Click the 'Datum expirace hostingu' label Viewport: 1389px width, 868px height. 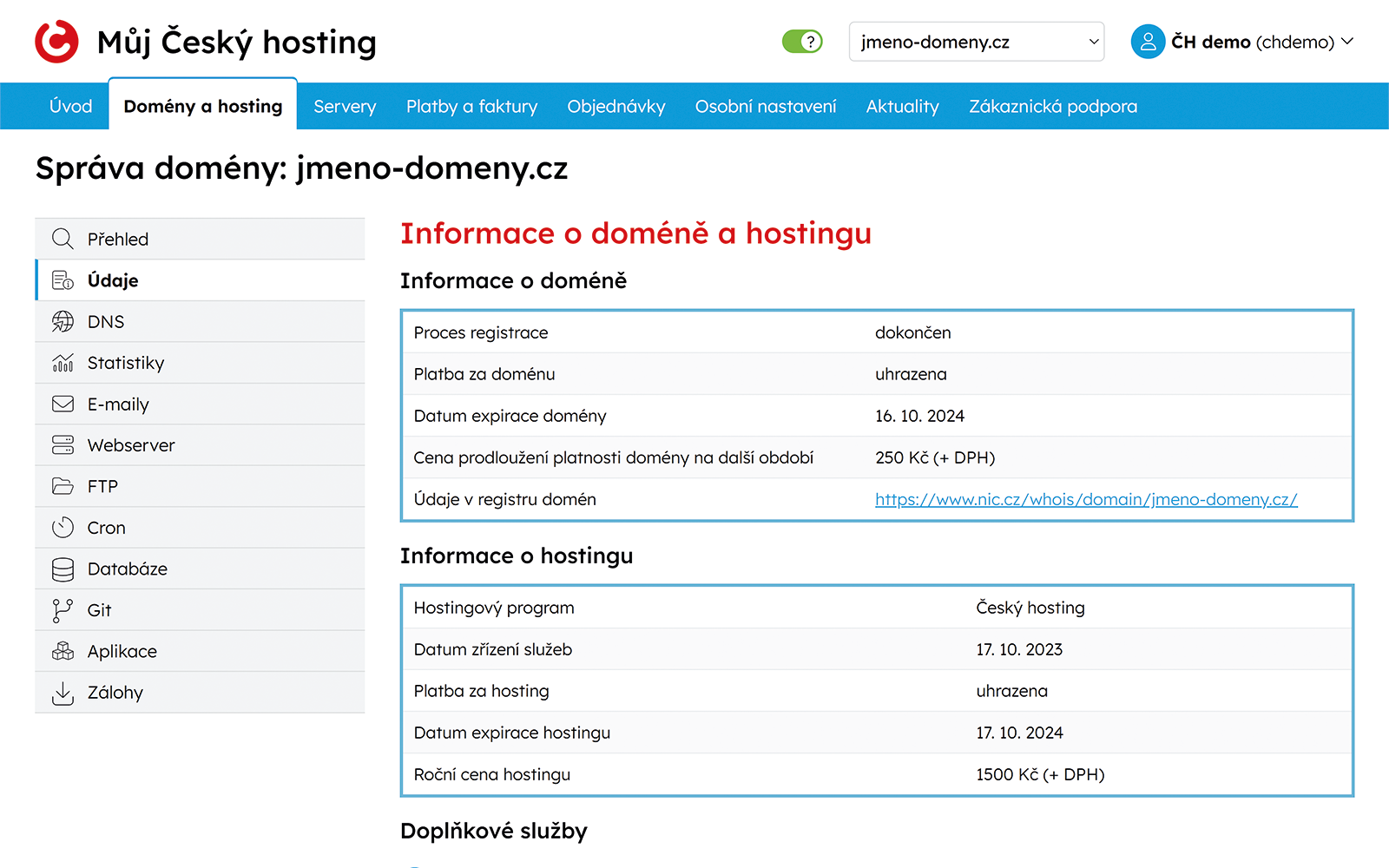point(512,733)
